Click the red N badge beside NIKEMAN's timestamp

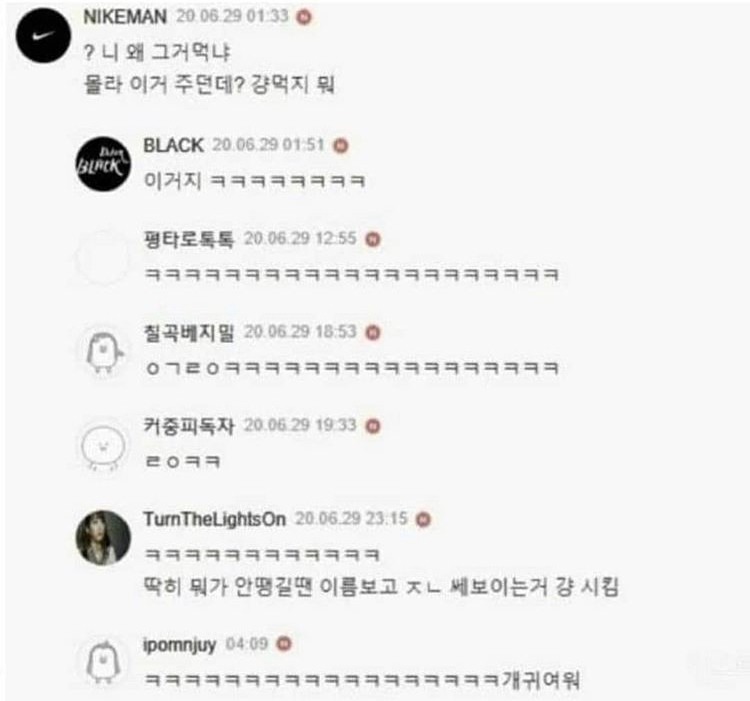pos(304,18)
